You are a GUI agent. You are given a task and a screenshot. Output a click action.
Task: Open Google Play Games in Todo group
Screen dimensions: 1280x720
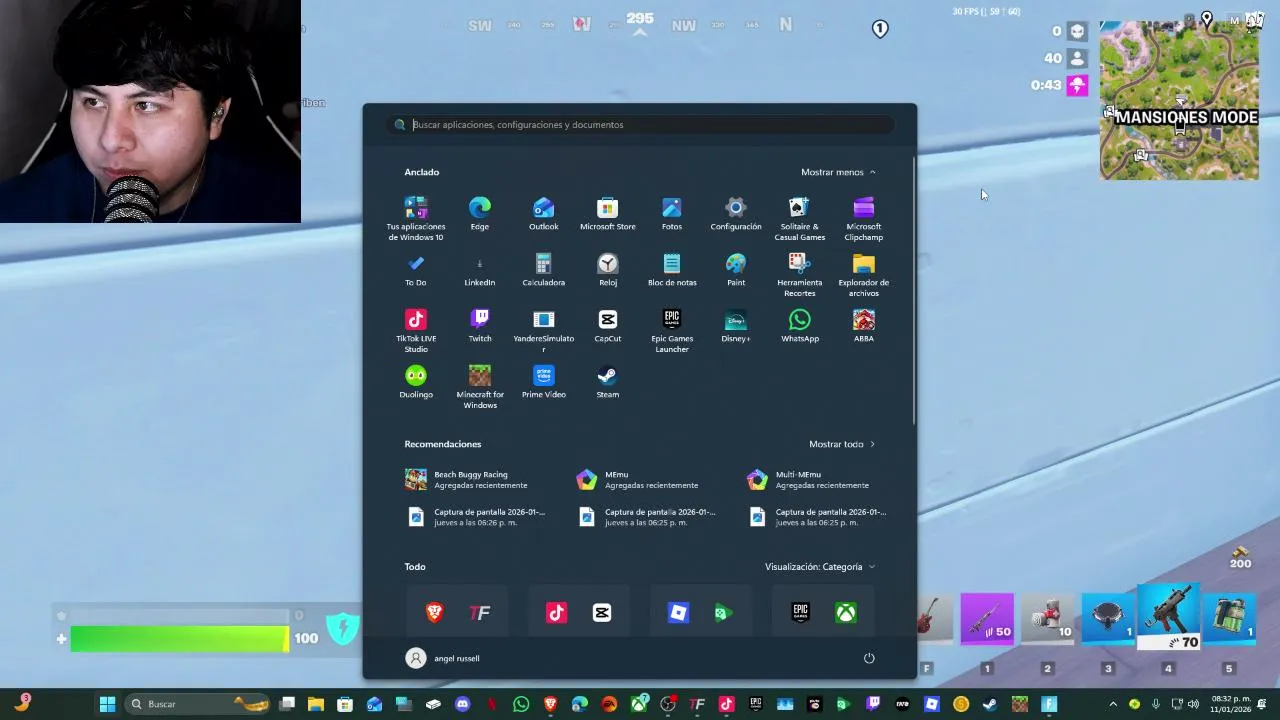click(x=723, y=613)
